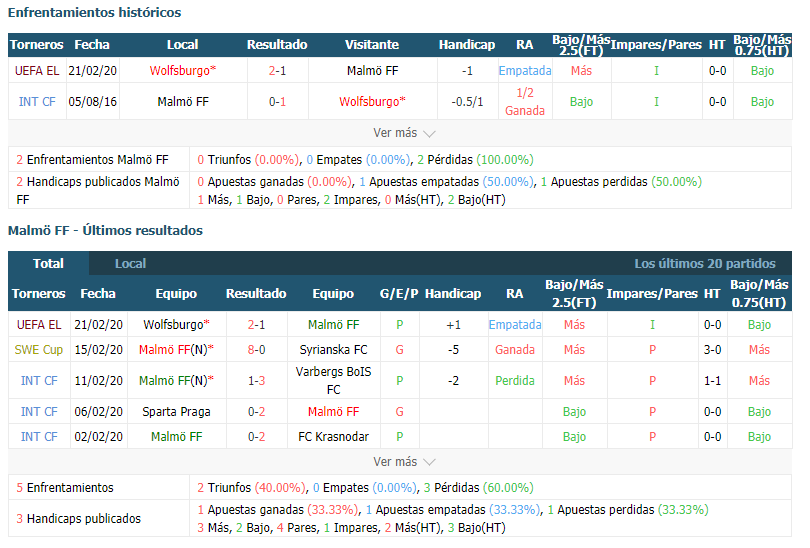The width and height of the screenshot is (810, 548).
Task: Click the Impares/Pares header in historical table
Action: click(x=656, y=45)
